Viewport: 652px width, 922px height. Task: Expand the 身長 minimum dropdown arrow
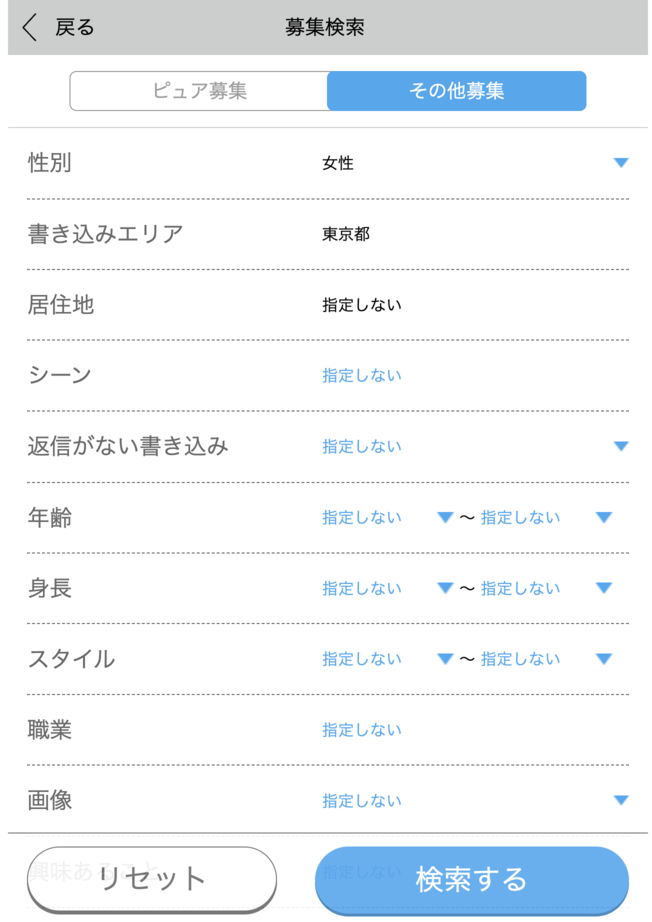[x=445, y=588]
